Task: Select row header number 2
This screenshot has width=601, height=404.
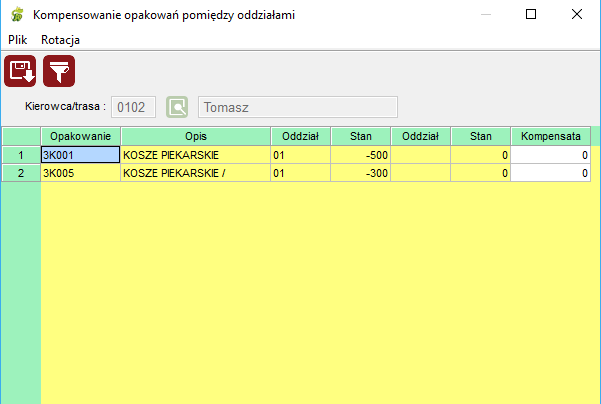Action: pos(20,173)
